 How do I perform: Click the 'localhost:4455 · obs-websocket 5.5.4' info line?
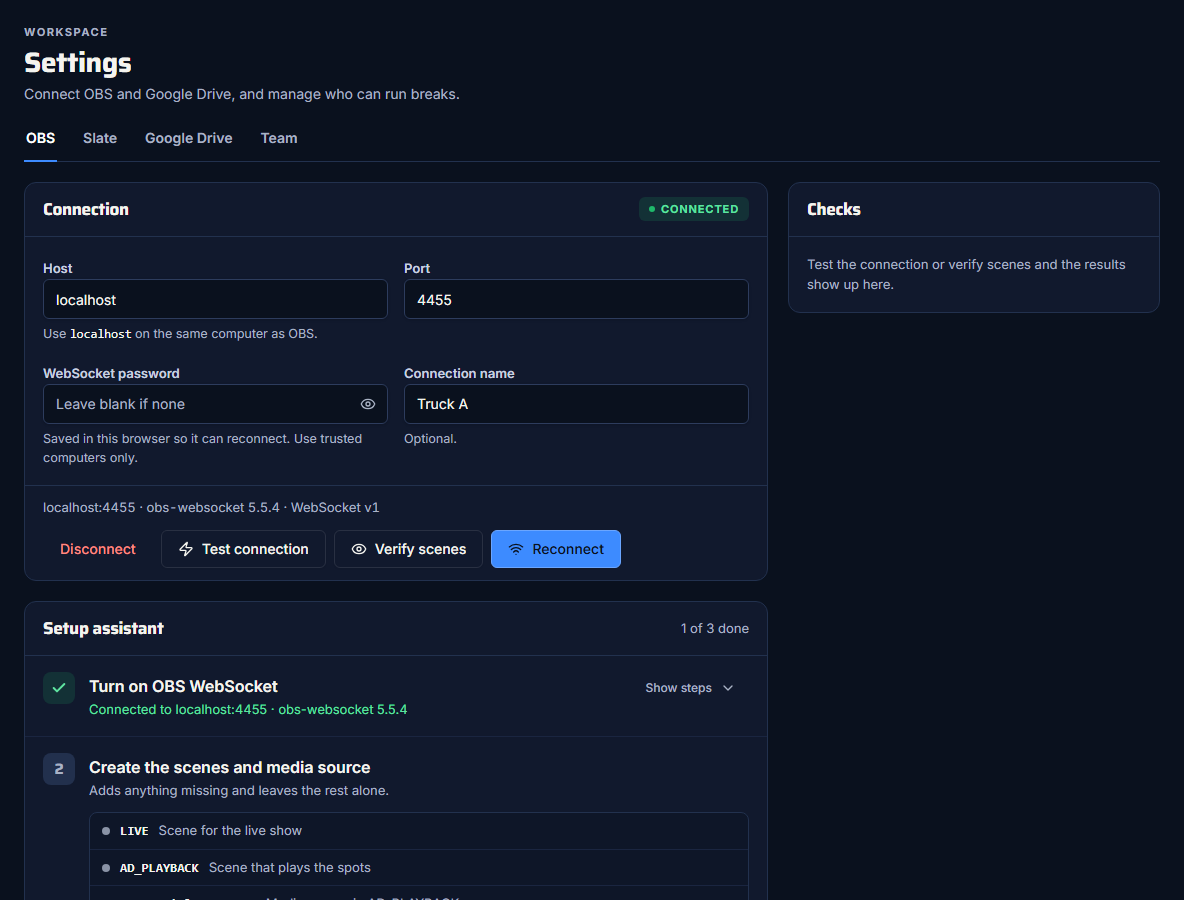pos(211,507)
